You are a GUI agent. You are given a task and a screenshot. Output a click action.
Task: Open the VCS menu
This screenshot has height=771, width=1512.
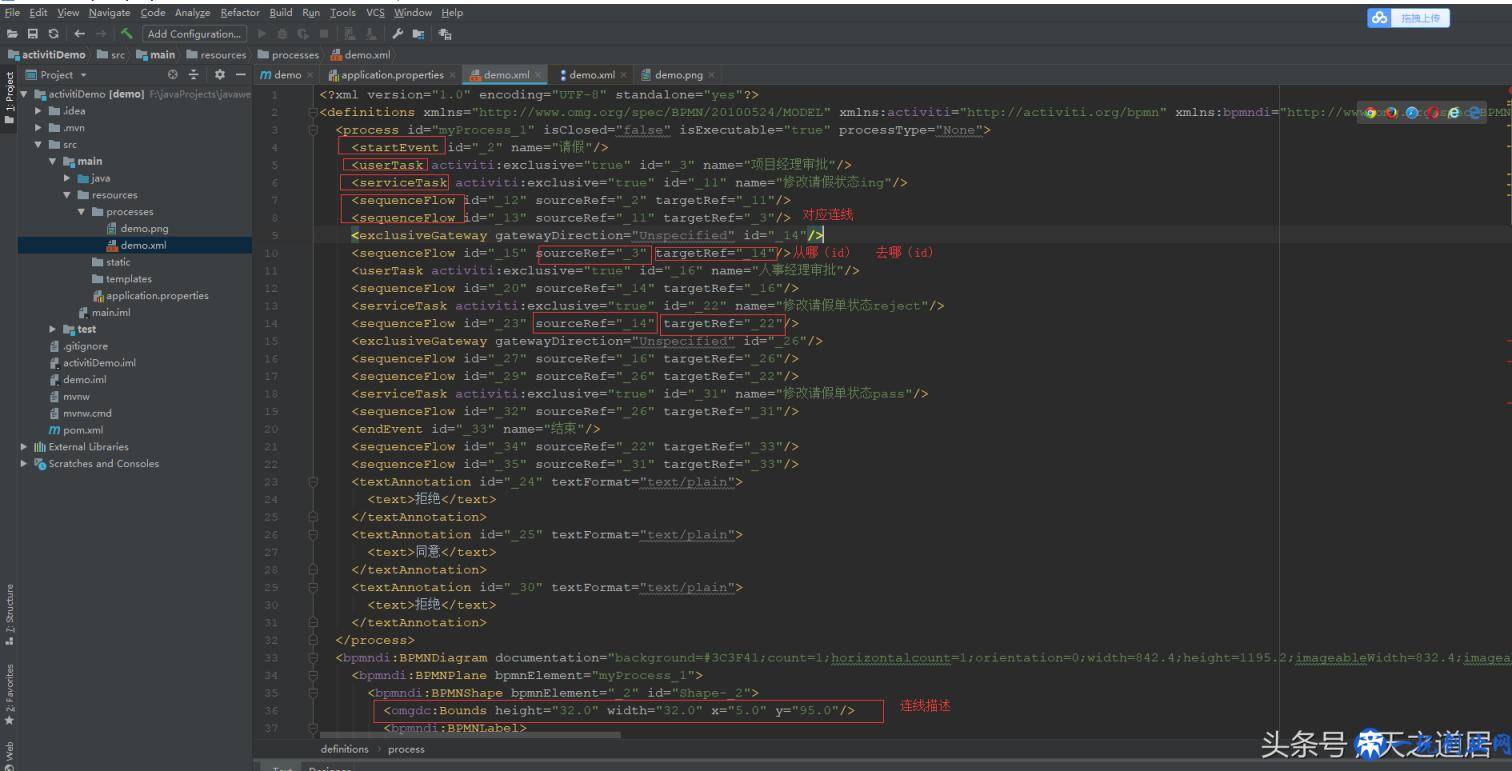[375, 12]
